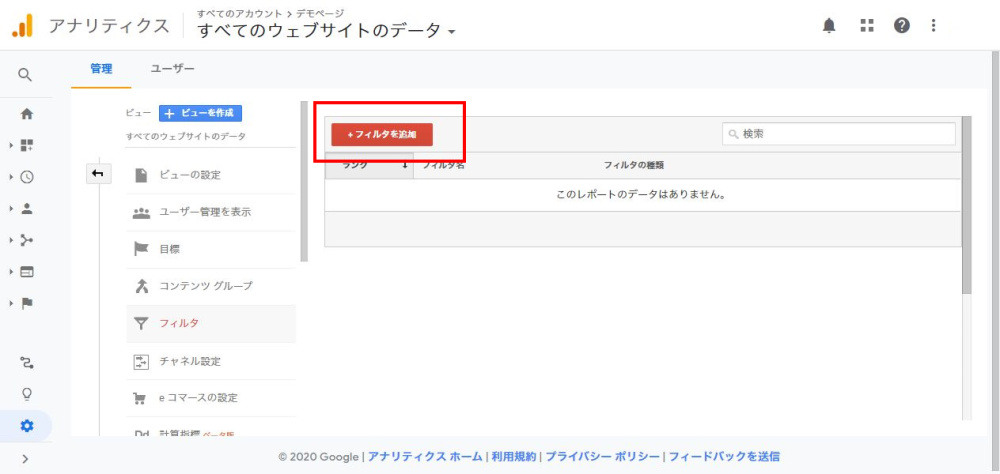1000x474 pixels.
Task: Open the Google apps grid icon
Action: click(867, 26)
